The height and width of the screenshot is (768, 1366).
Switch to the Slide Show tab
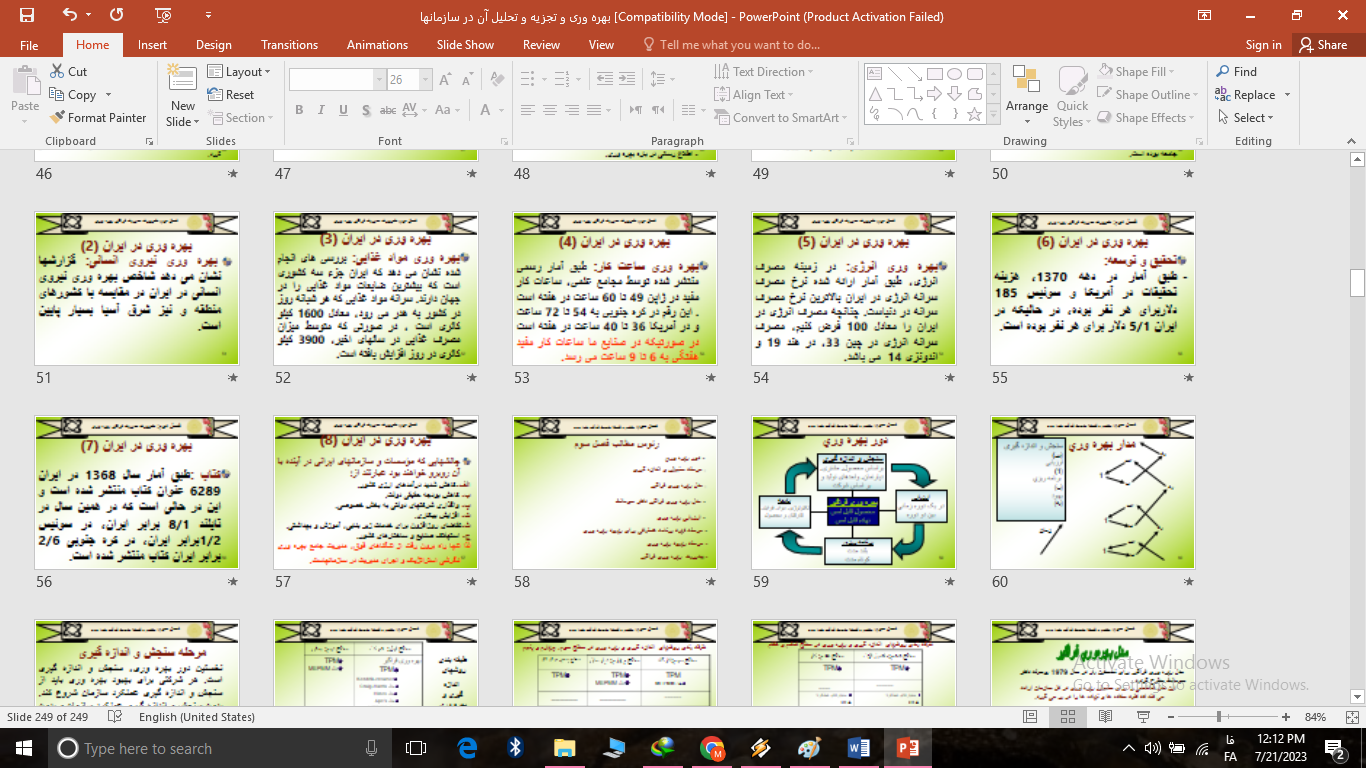(465, 45)
